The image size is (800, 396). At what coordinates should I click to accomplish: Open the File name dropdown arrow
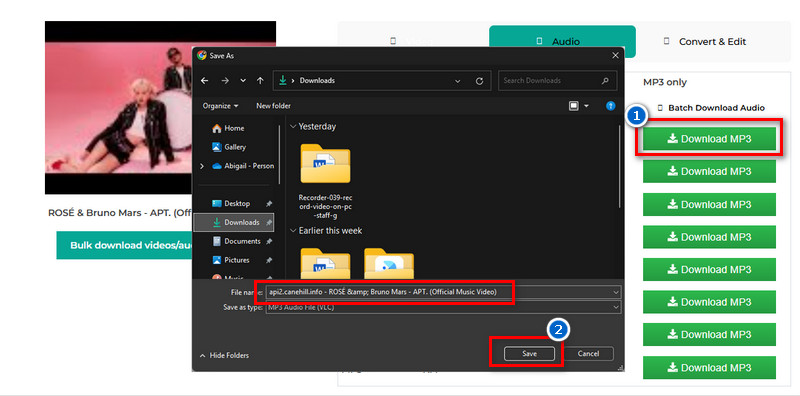point(617,292)
